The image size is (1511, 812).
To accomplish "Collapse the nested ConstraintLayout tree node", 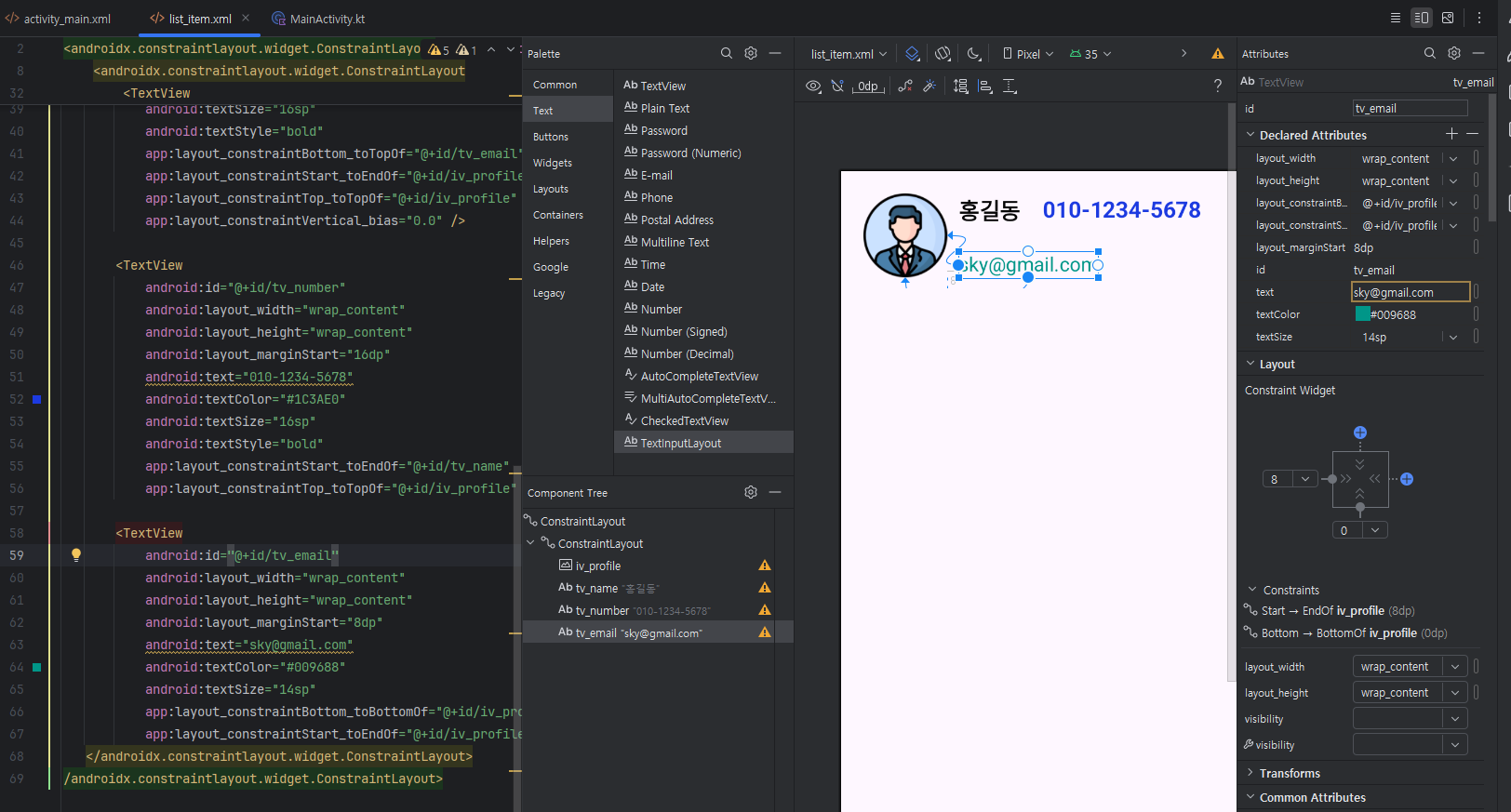I will (531, 543).
